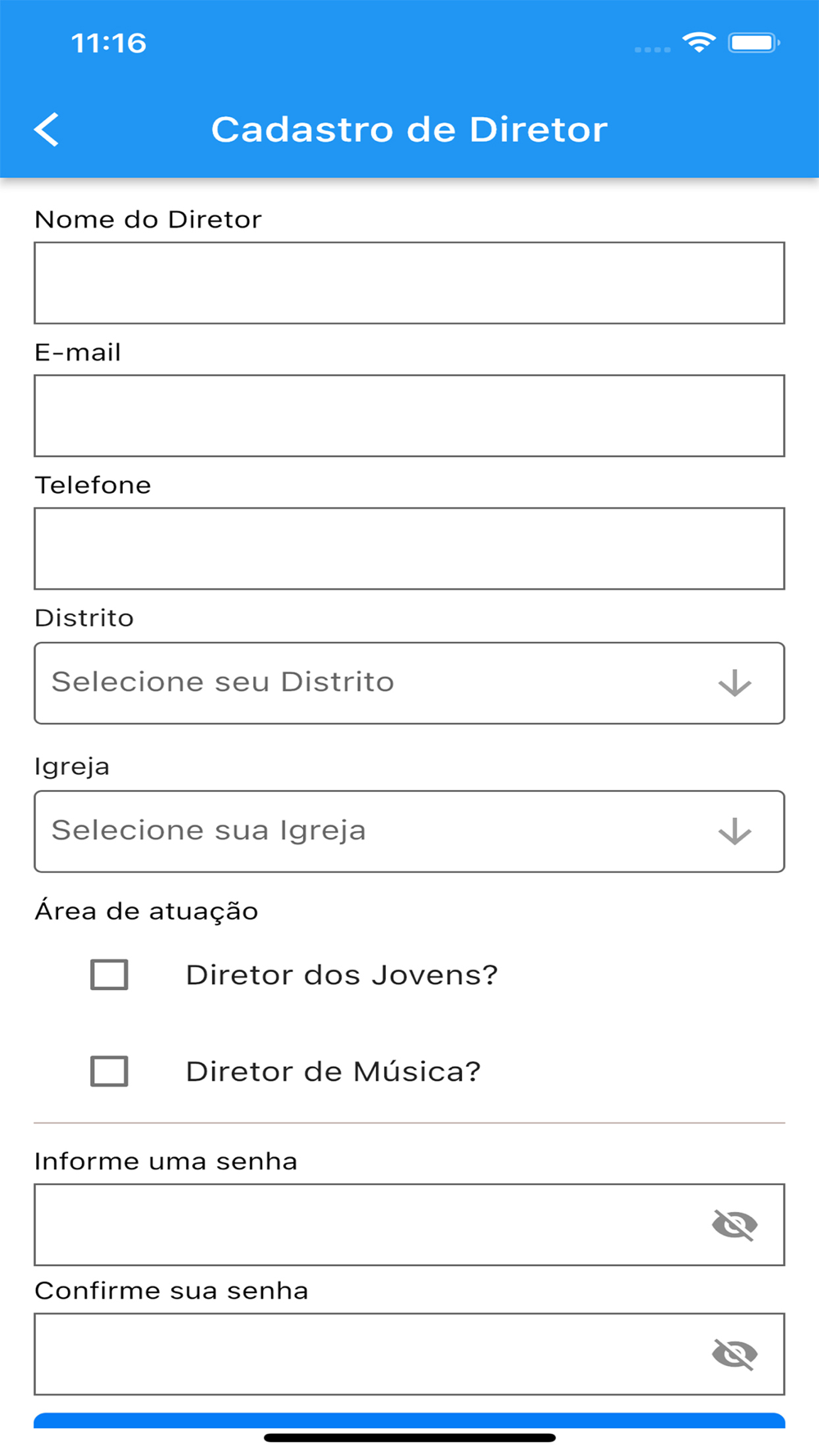Check the Diretor de Música checkbox
This screenshot has height=1456, width=819.
pos(109,1071)
